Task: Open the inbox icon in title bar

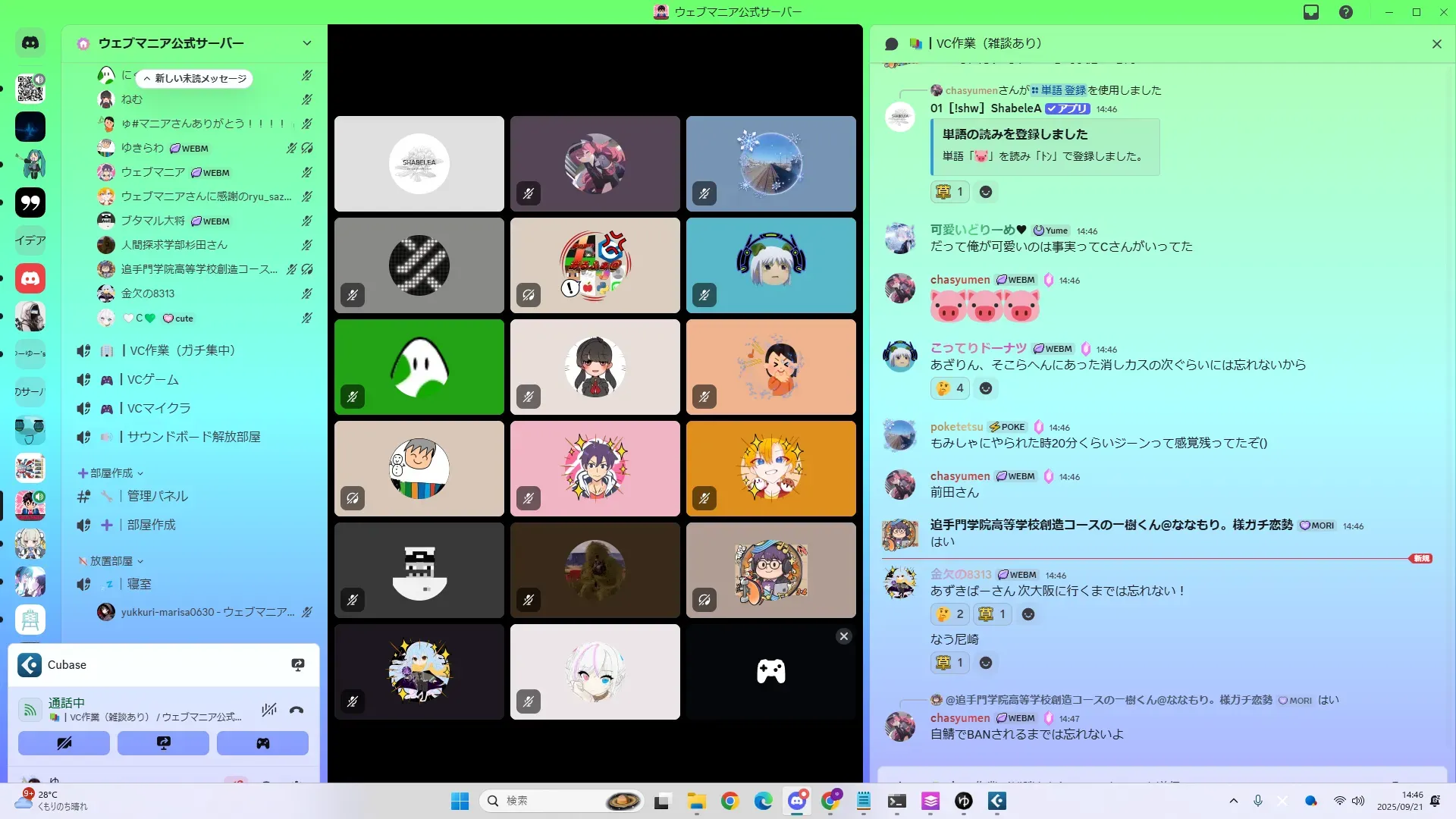Action: (1311, 12)
